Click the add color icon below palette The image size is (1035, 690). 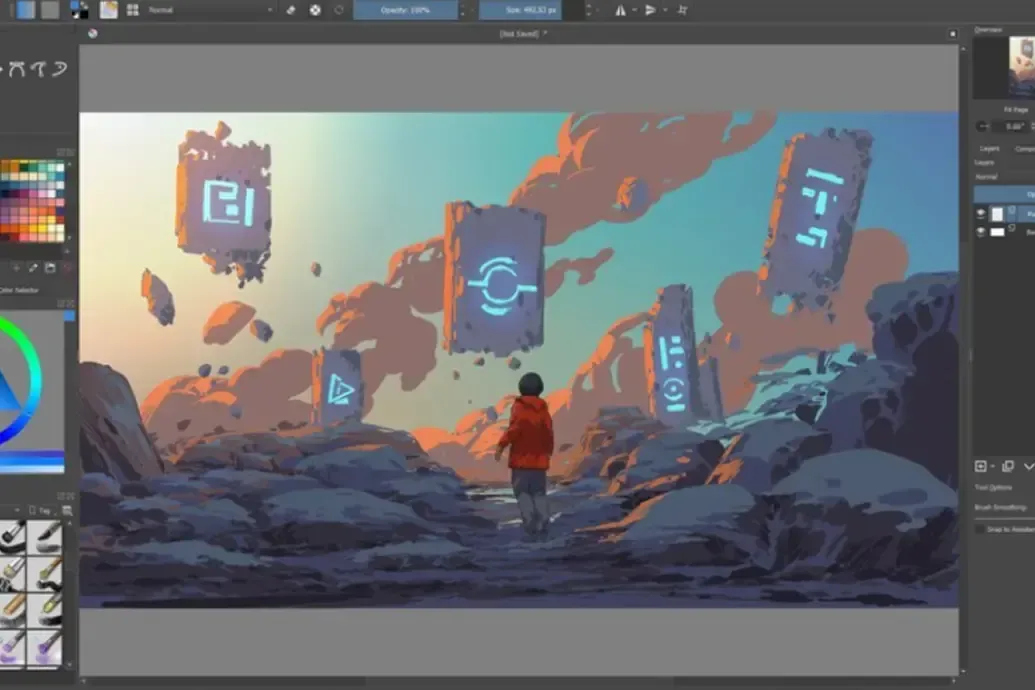17,268
